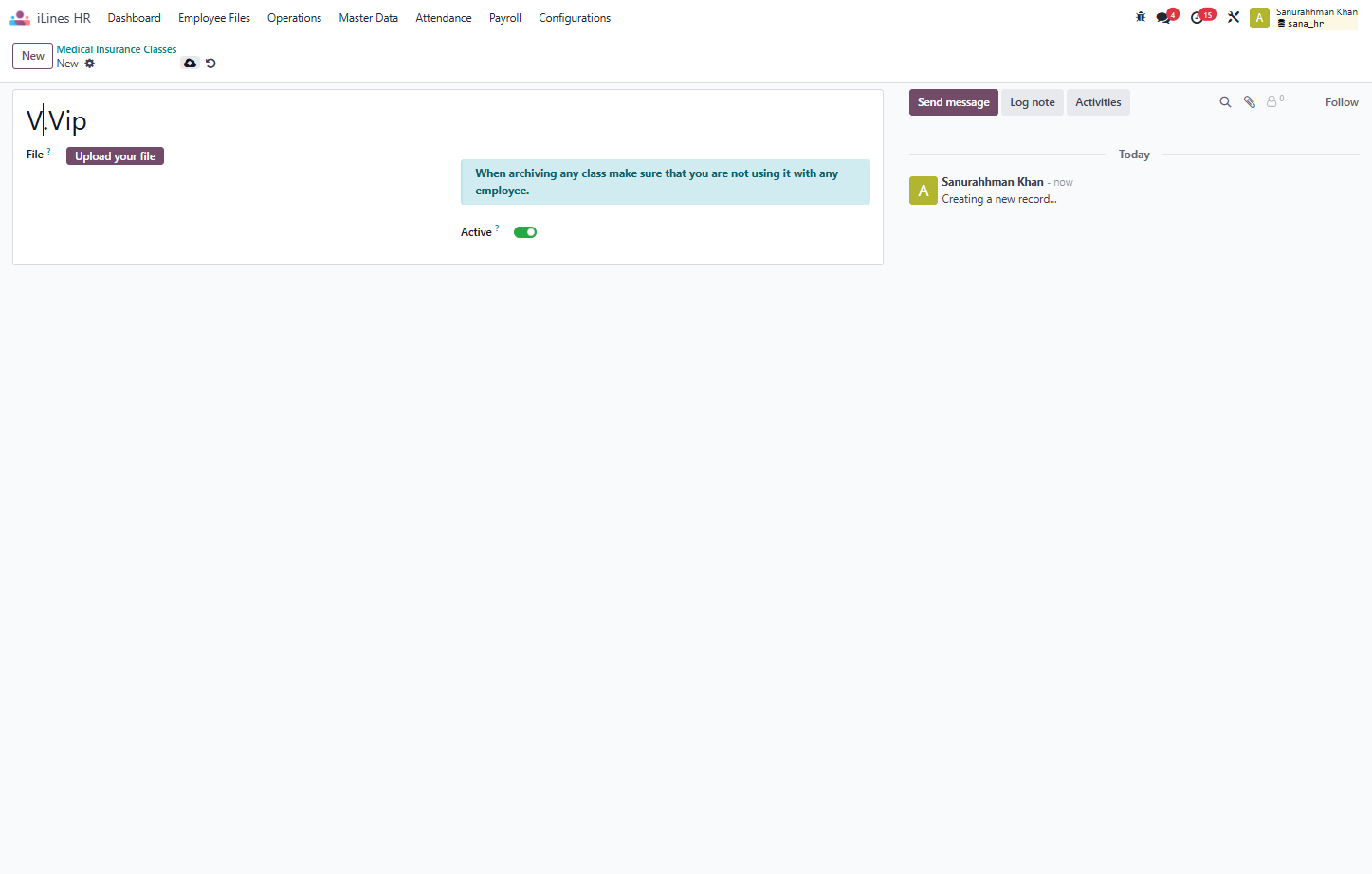Viewport: 1372px width, 874px height.
Task: Click the iLines HR app logo icon
Action: [20, 18]
